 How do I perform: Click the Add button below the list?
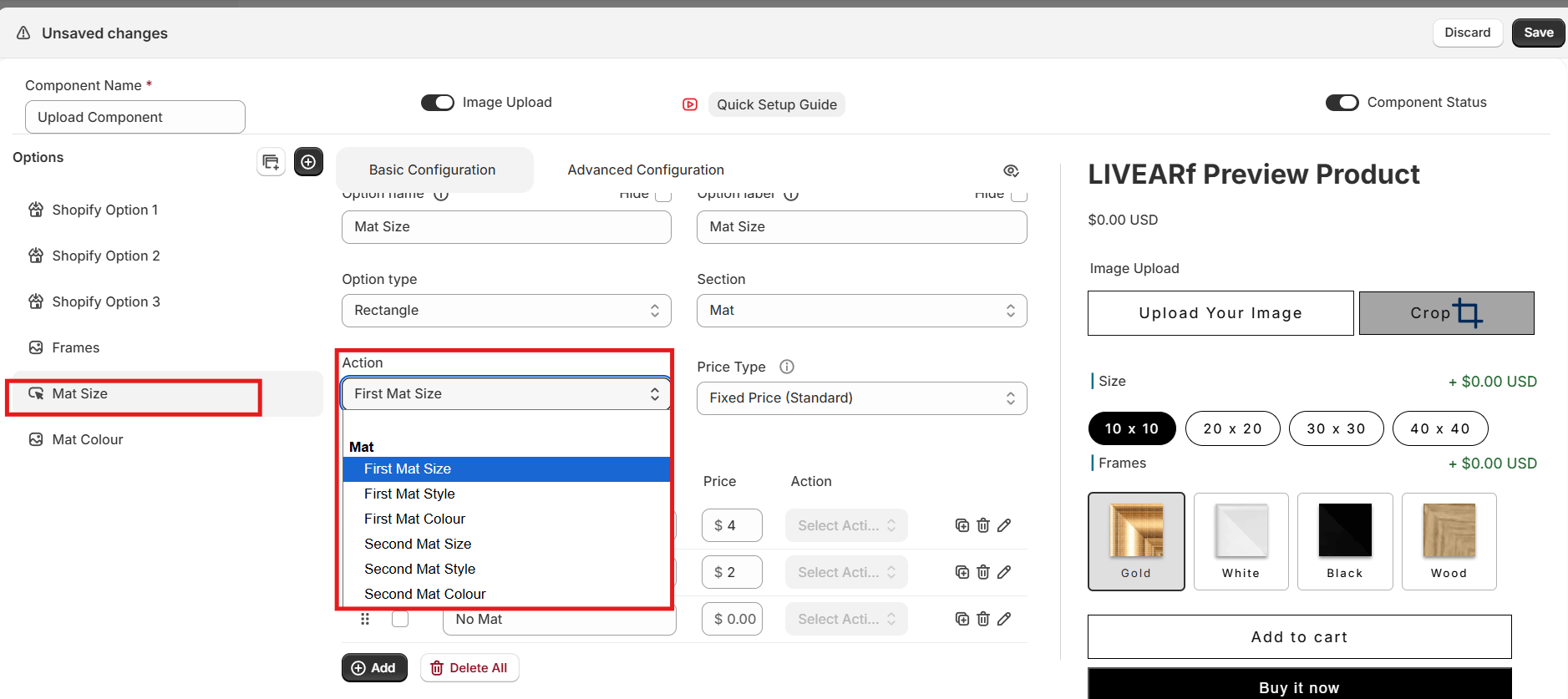(374, 668)
